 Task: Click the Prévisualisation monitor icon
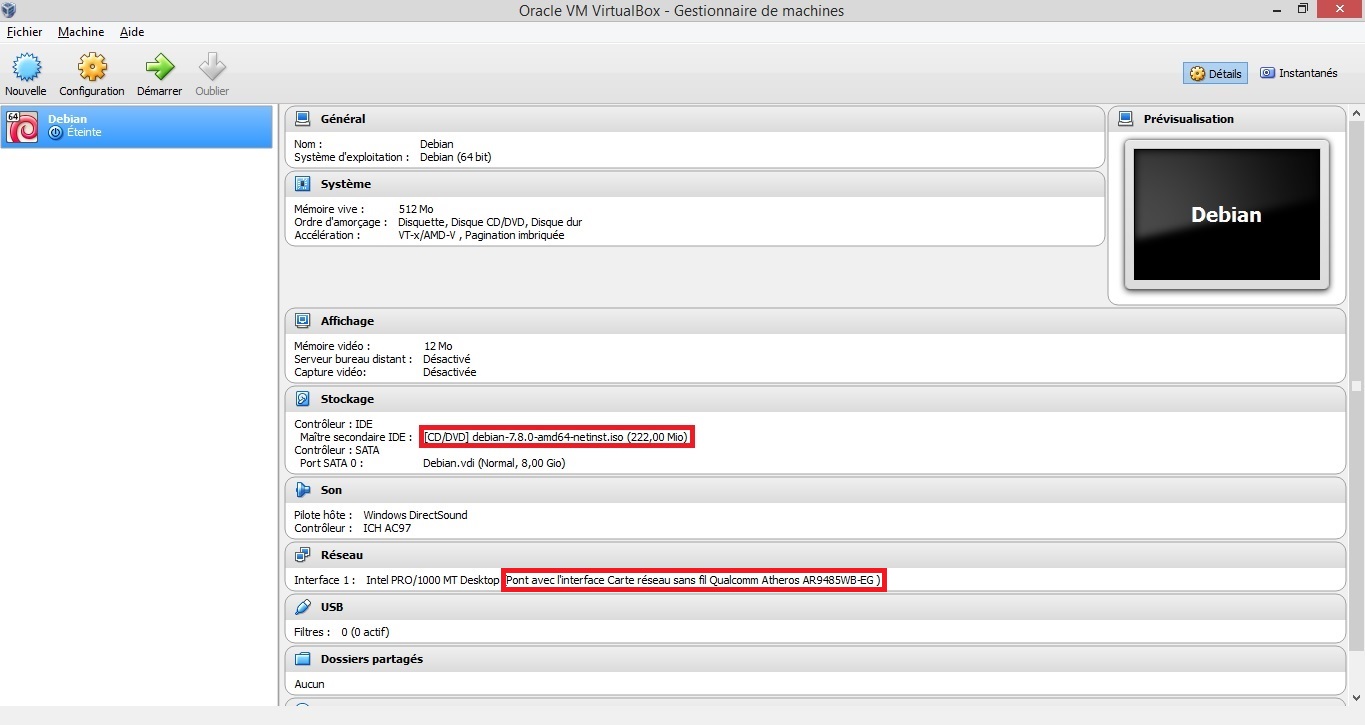(1125, 119)
